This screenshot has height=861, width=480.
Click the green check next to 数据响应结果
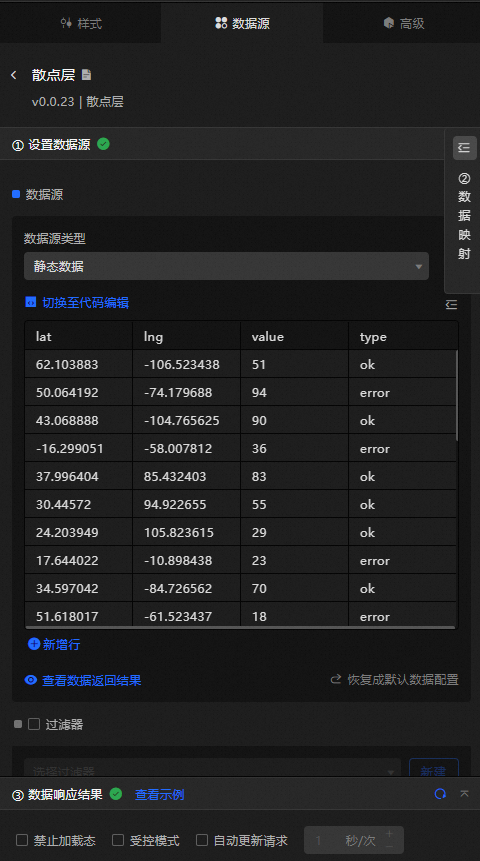(116, 793)
